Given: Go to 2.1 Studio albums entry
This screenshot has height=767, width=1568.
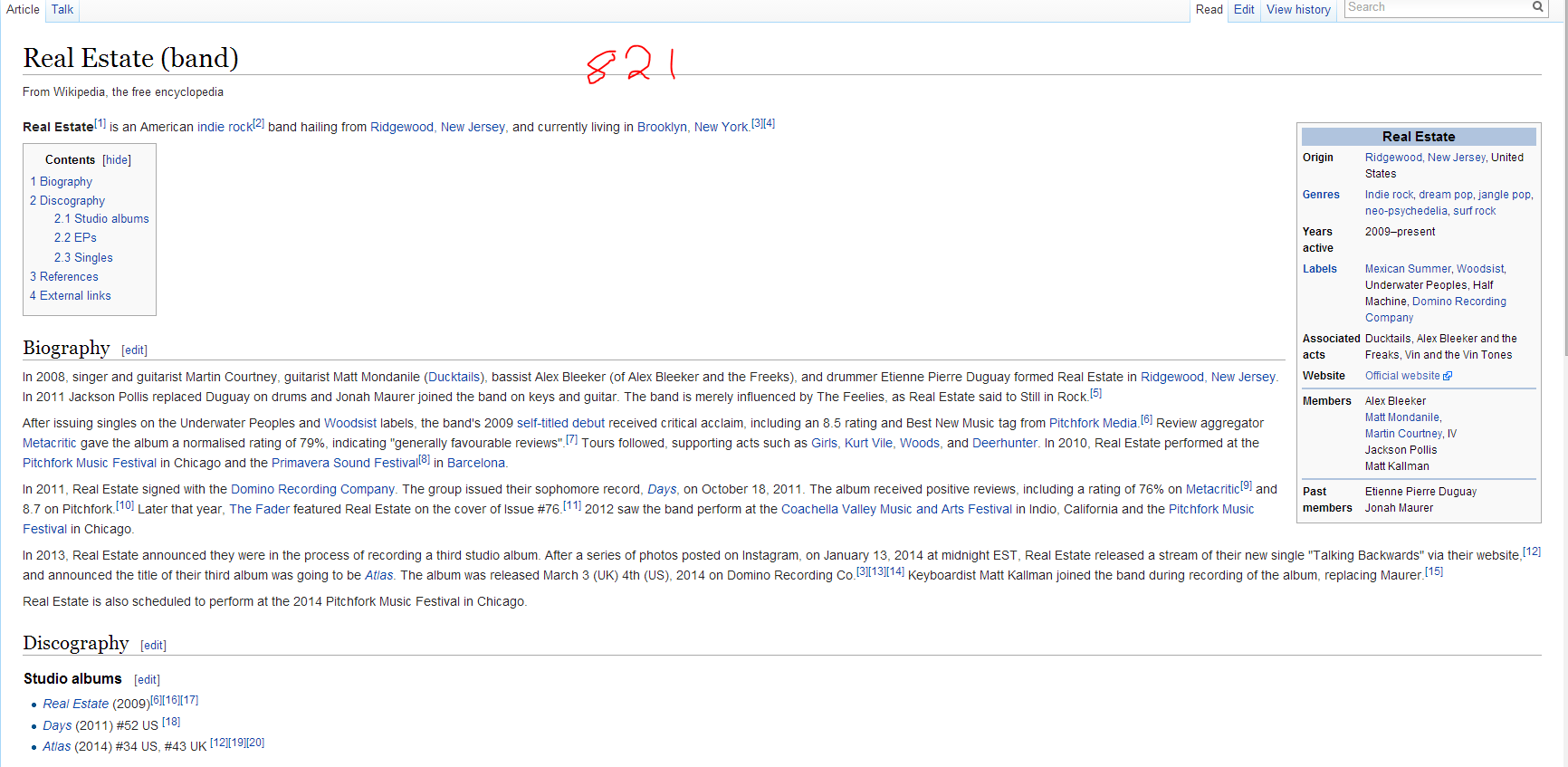Looking at the screenshot, I should pos(101,219).
